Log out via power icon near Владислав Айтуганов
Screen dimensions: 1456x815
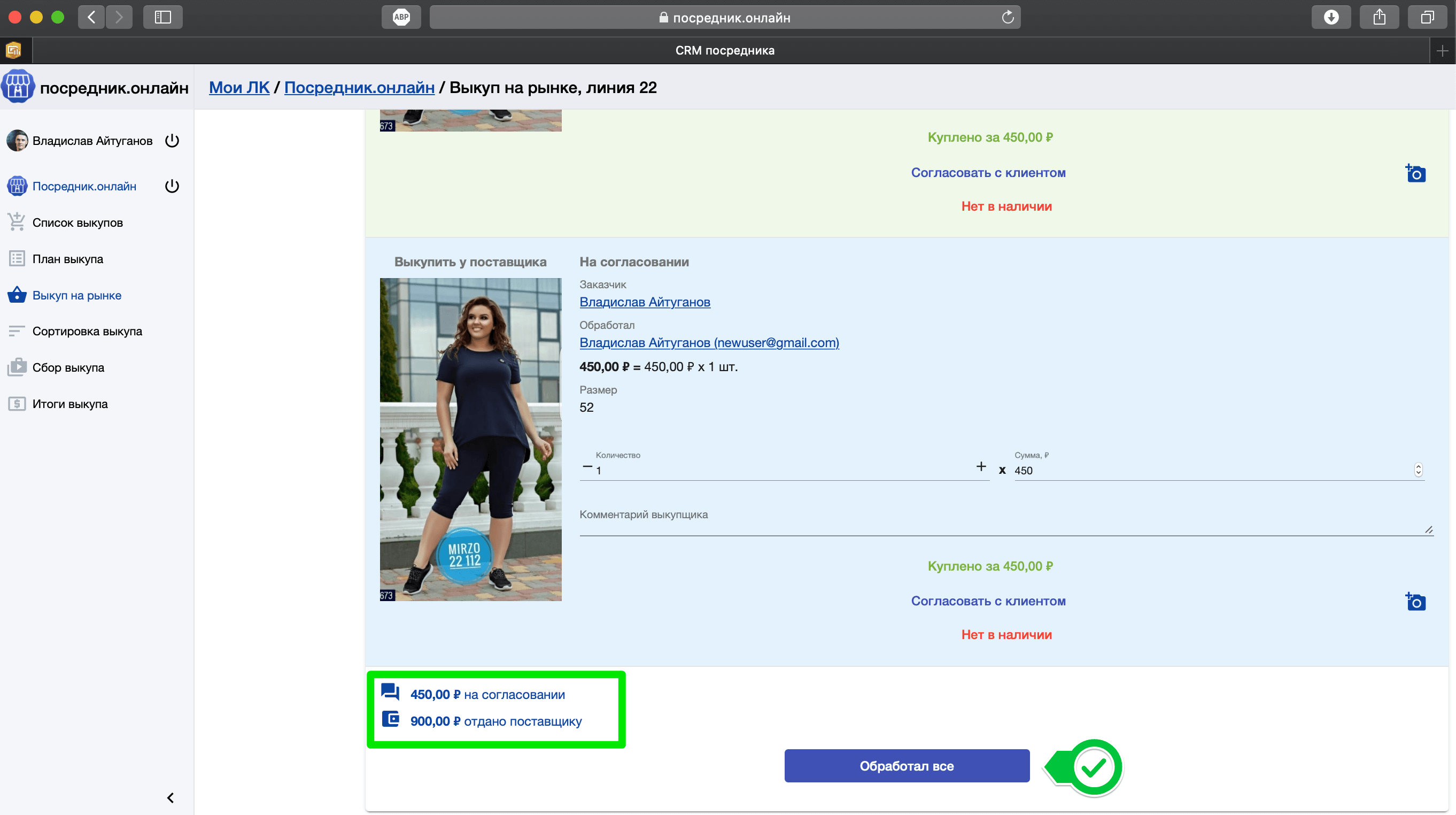[x=172, y=140]
